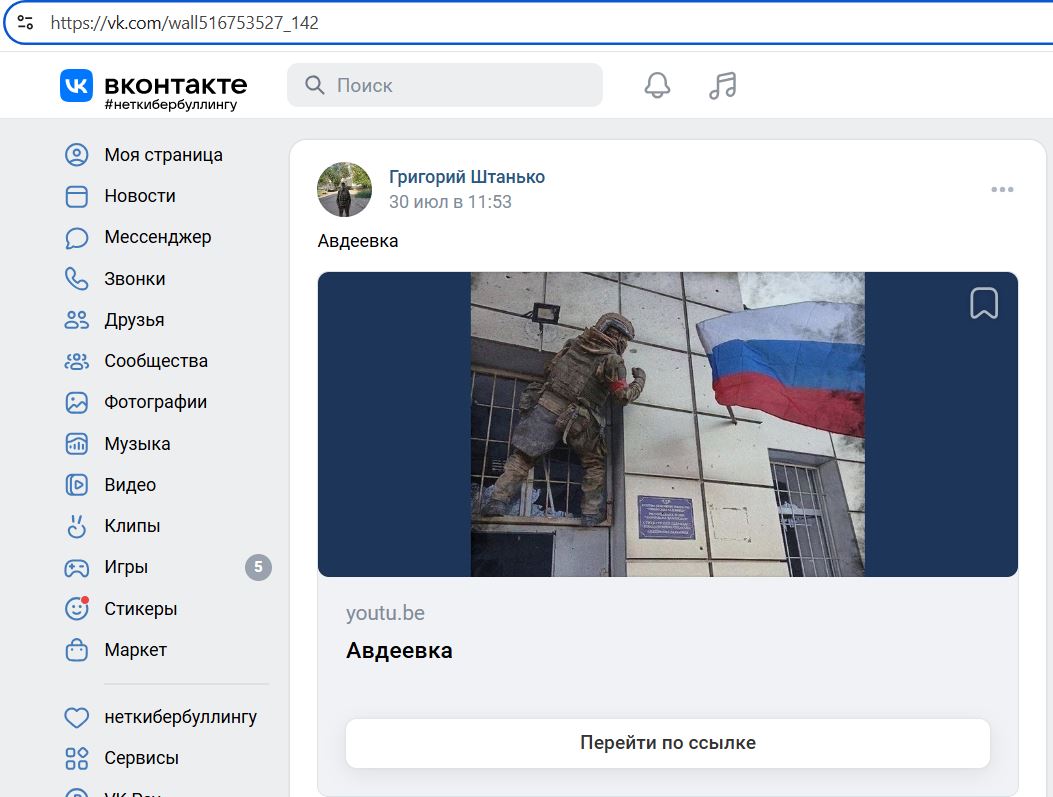Click the Сервисы grid icon

tap(77, 759)
